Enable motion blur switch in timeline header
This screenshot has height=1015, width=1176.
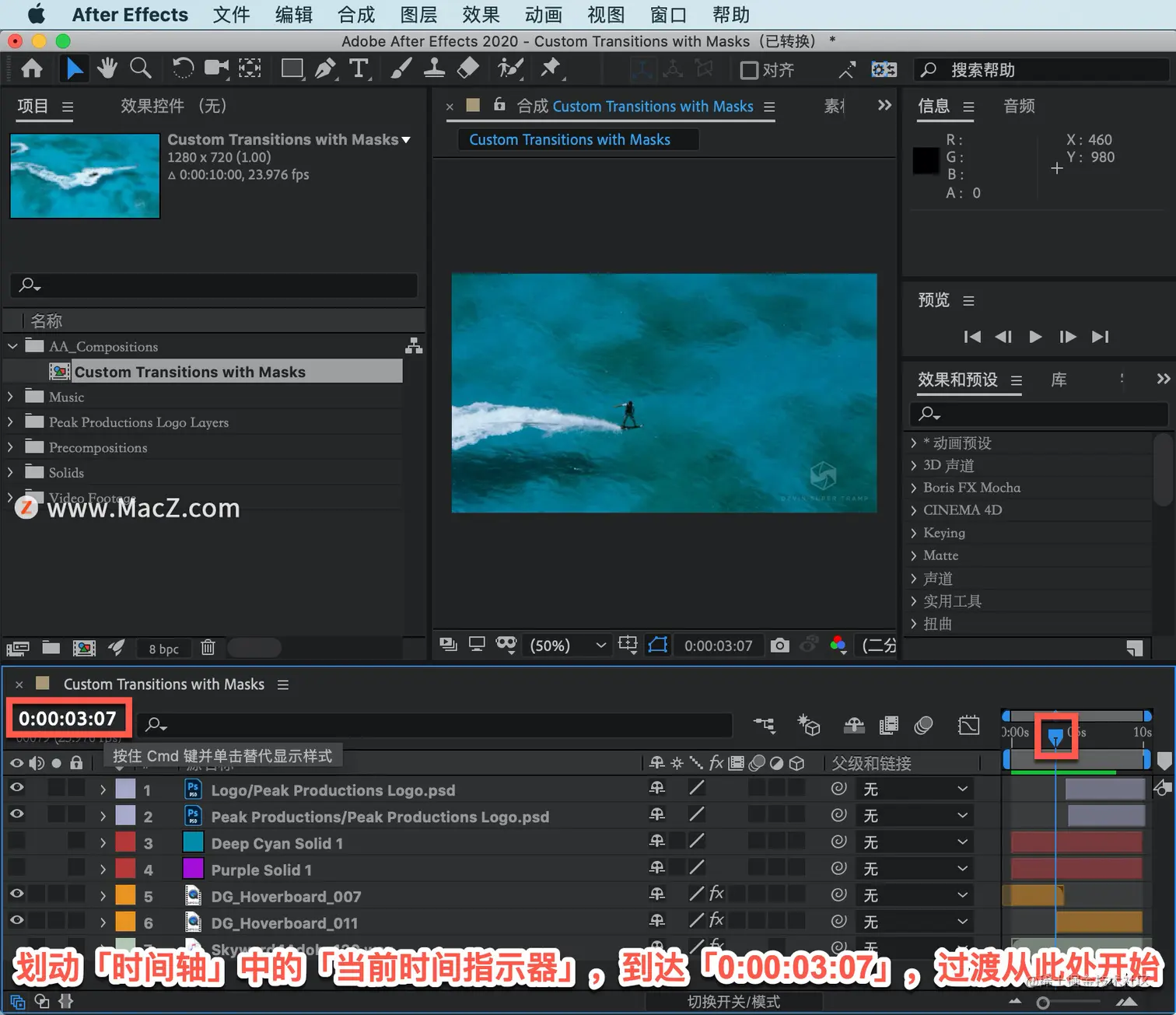pyautogui.click(x=923, y=726)
